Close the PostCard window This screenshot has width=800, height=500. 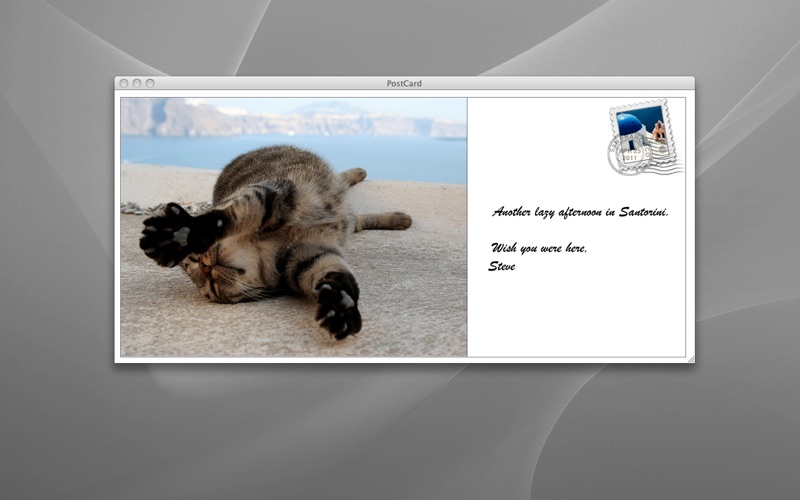point(124,83)
